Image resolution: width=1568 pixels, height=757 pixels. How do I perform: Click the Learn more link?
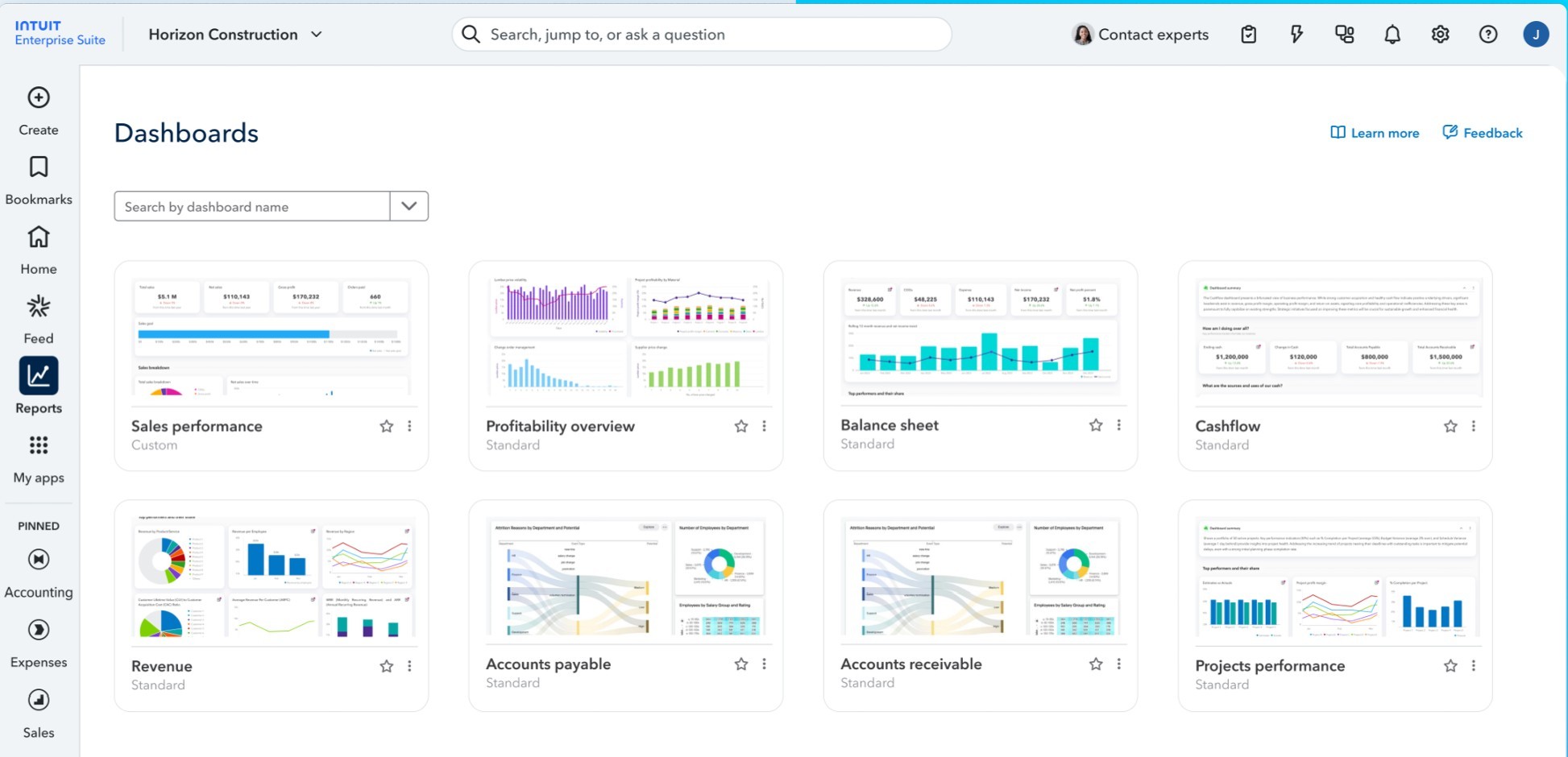tap(1375, 133)
